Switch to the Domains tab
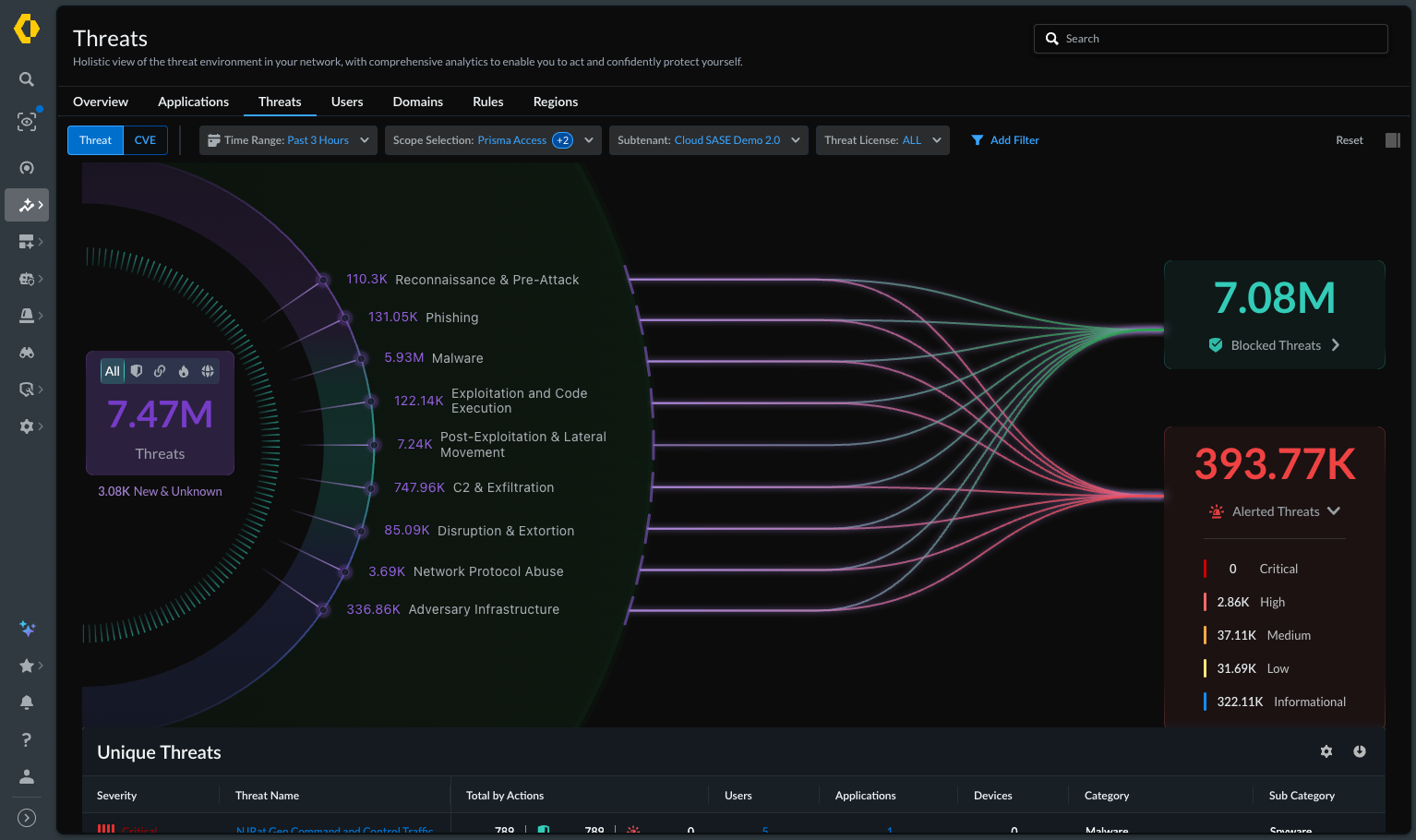The width and height of the screenshot is (1416, 840). pyautogui.click(x=417, y=102)
